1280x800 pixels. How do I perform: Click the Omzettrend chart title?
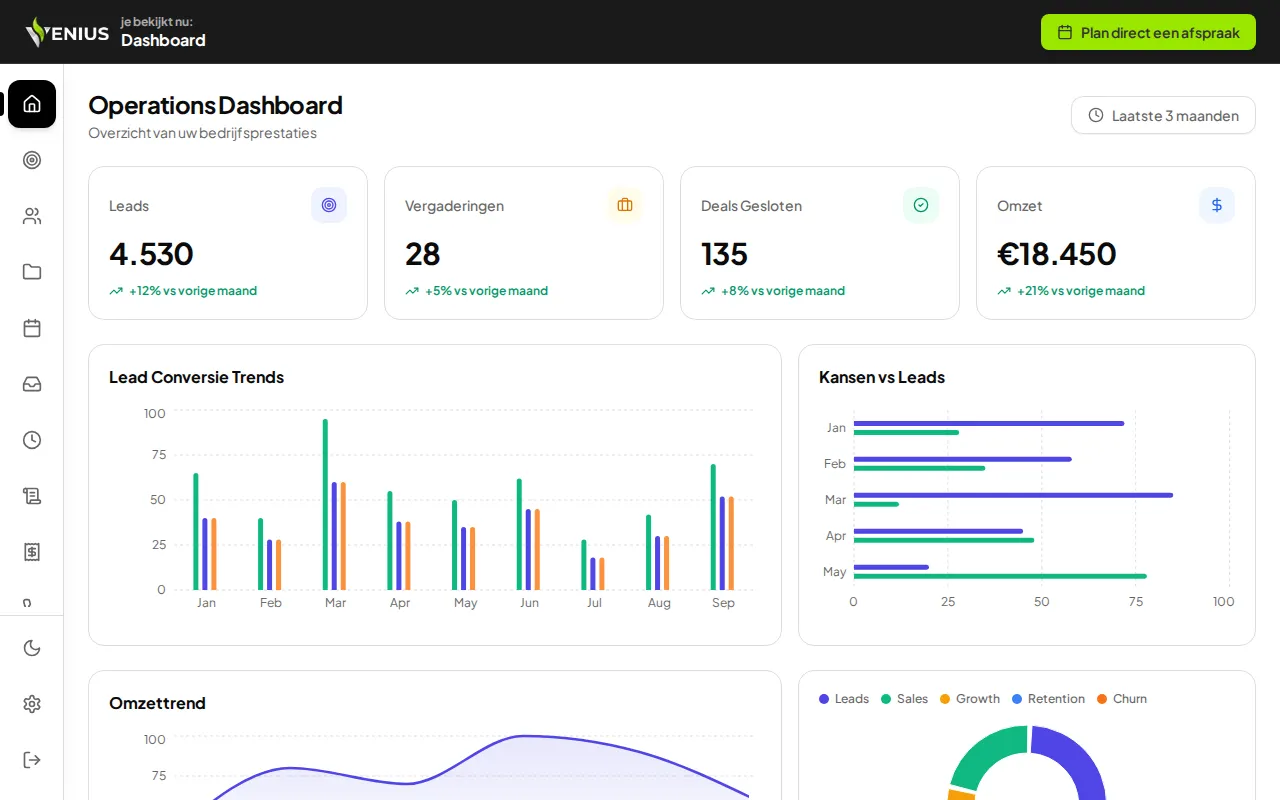pyautogui.click(x=157, y=703)
